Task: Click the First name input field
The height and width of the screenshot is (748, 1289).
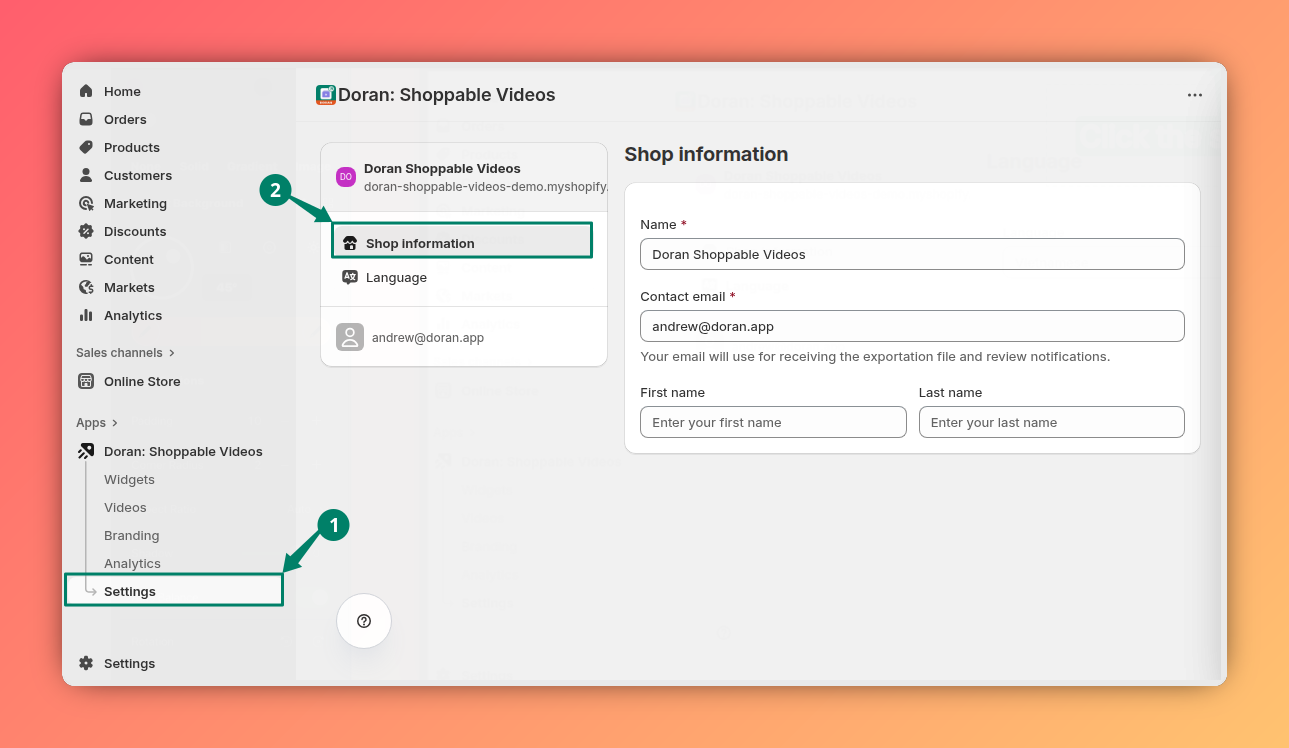Action: coord(773,422)
